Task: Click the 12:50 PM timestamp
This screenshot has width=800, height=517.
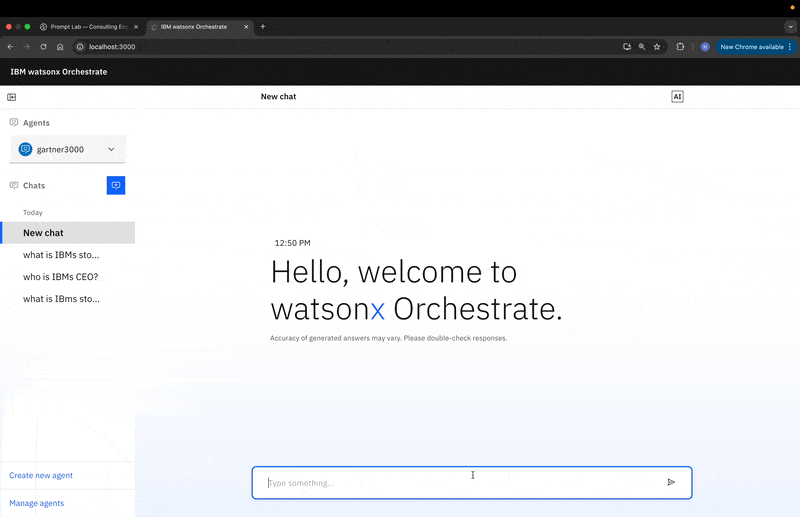Action: click(292, 243)
